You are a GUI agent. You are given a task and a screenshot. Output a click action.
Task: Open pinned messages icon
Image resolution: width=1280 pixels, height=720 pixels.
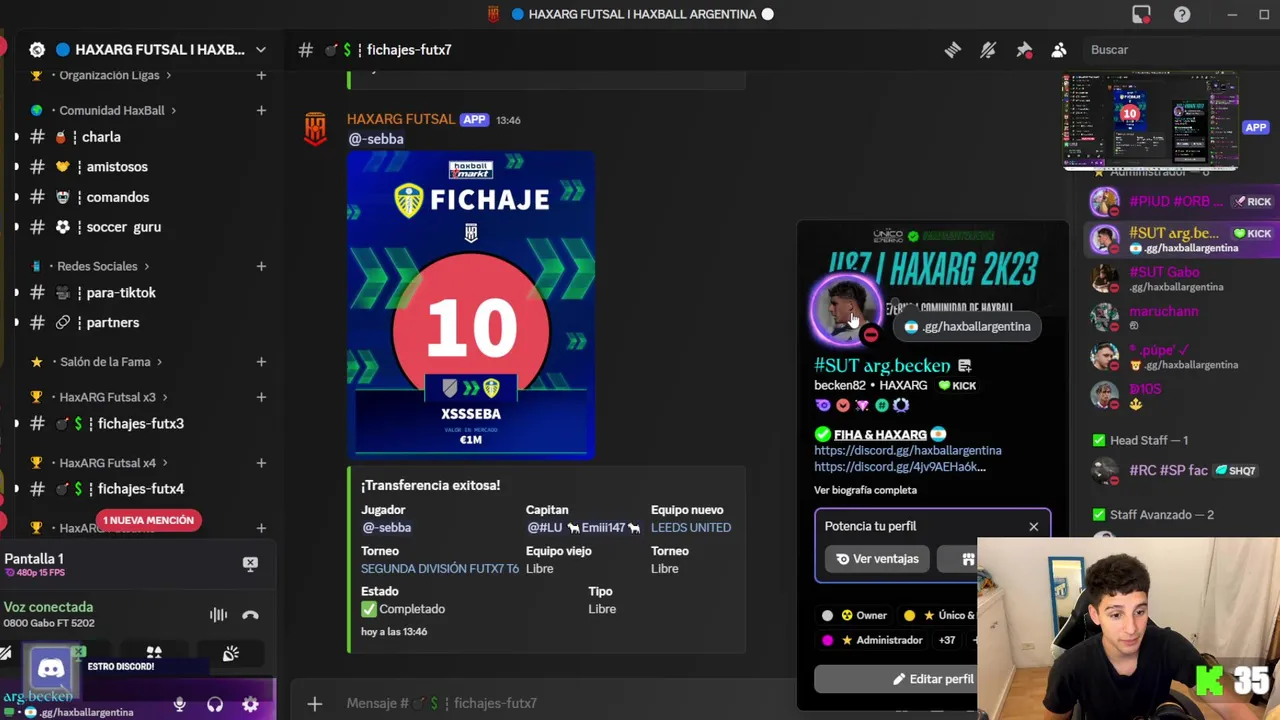pos(1024,50)
